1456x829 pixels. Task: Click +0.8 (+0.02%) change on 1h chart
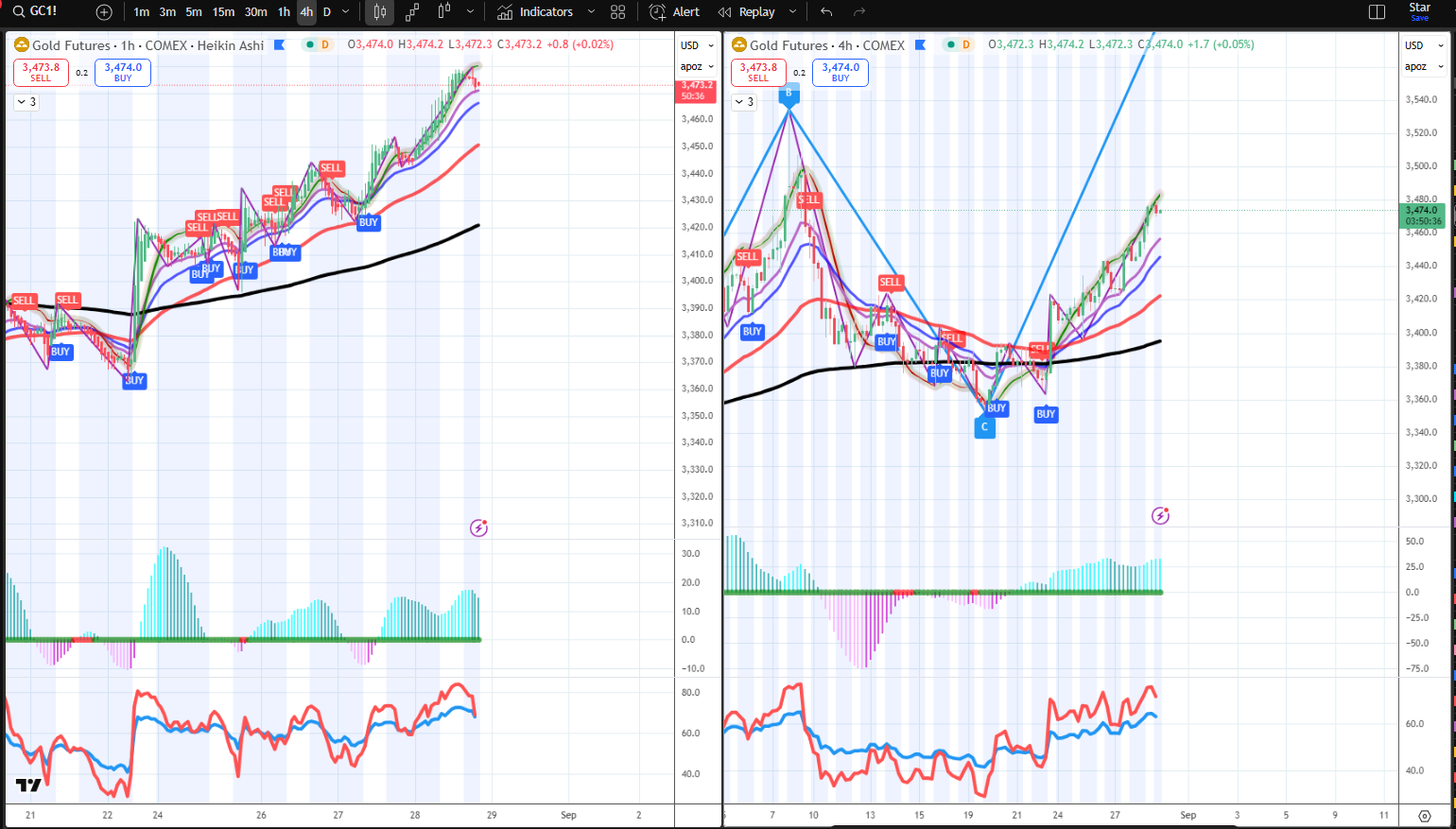(581, 44)
